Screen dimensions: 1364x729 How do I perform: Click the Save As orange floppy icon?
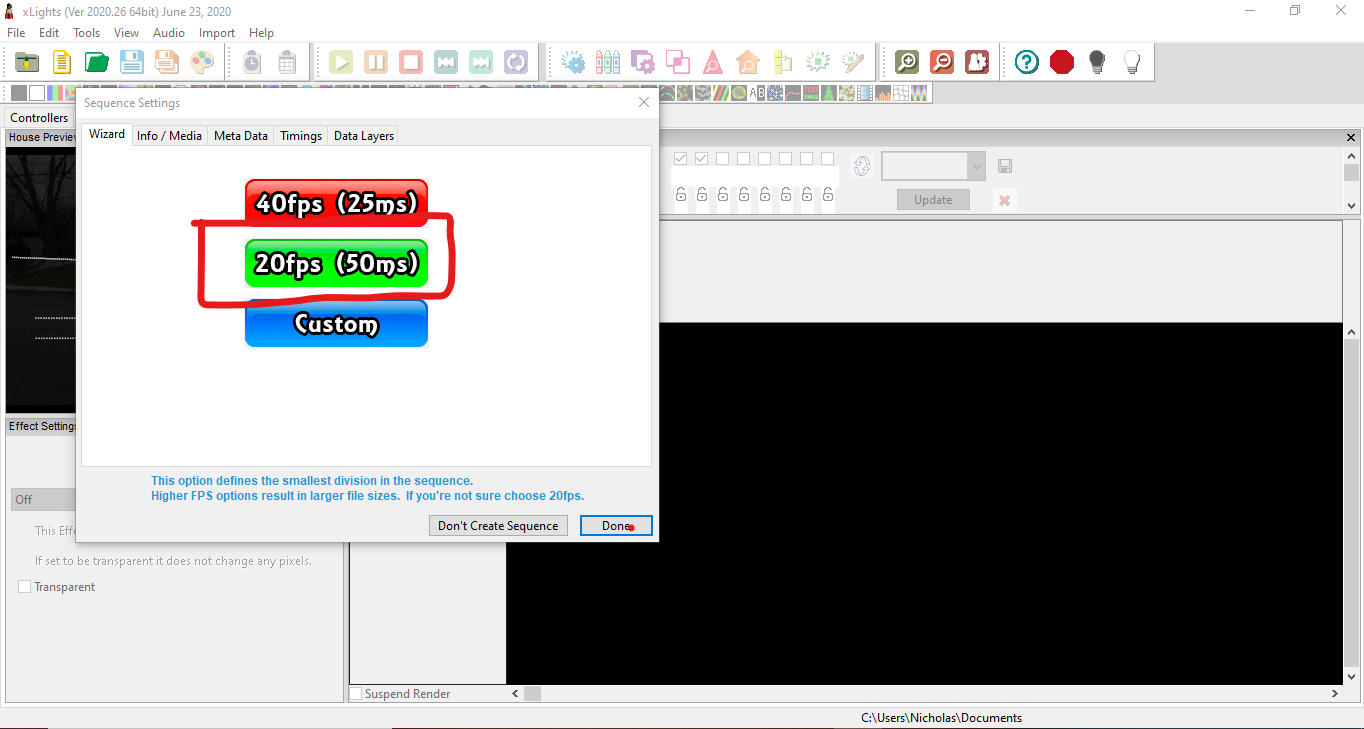click(x=167, y=62)
